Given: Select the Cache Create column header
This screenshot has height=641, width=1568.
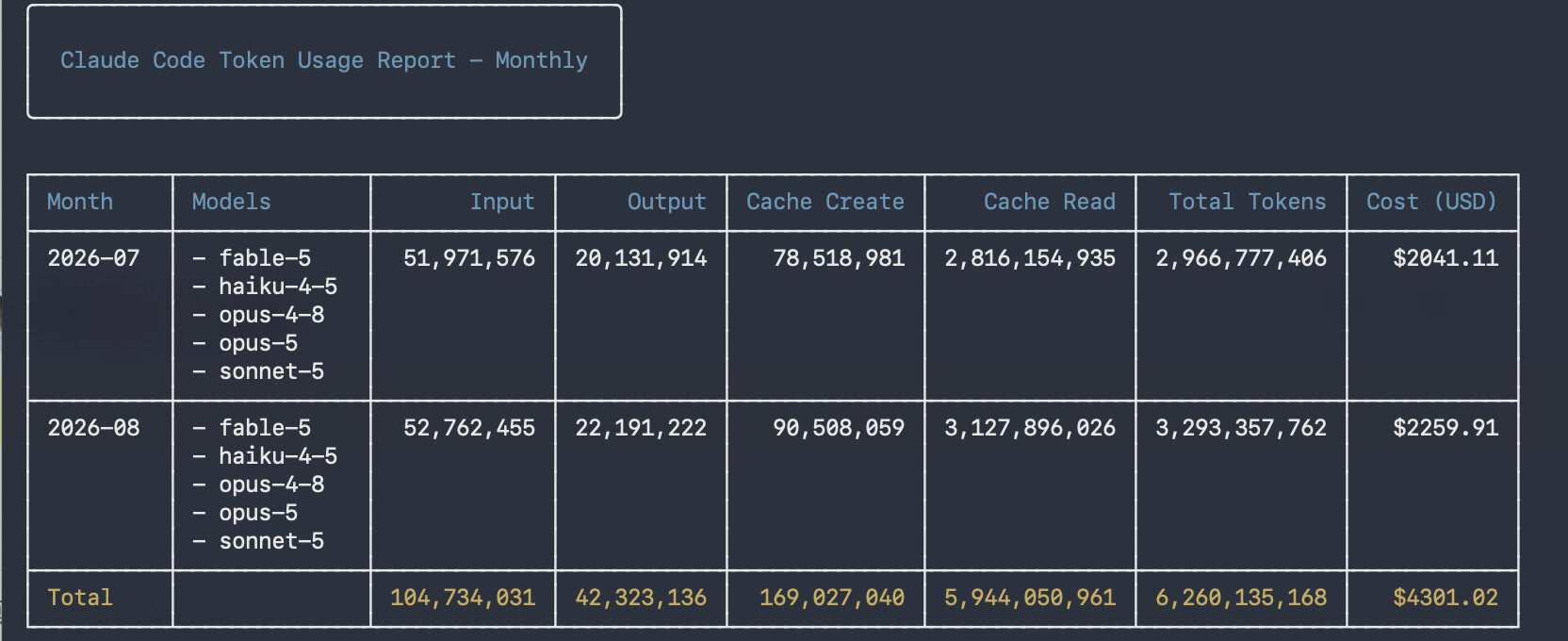Looking at the screenshot, I should click(825, 202).
